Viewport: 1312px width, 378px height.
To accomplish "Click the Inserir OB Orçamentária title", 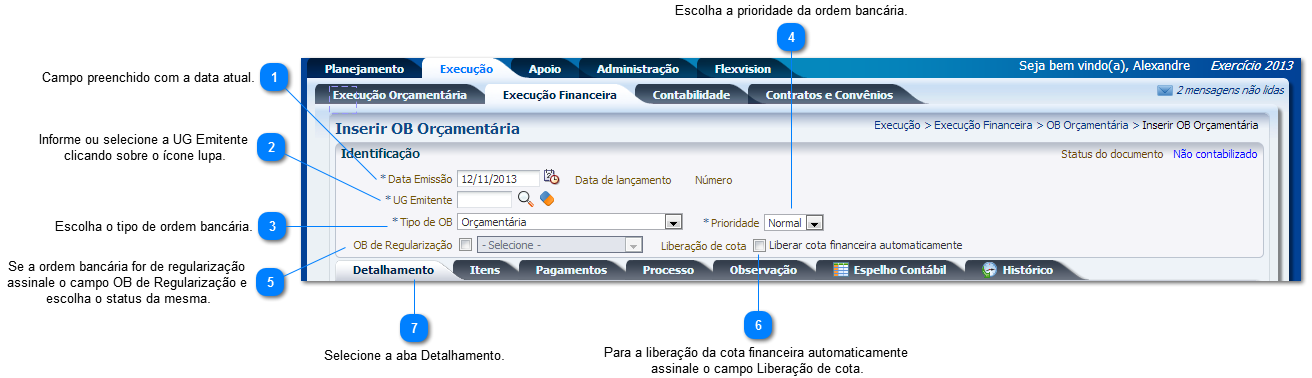I will coord(427,129).
